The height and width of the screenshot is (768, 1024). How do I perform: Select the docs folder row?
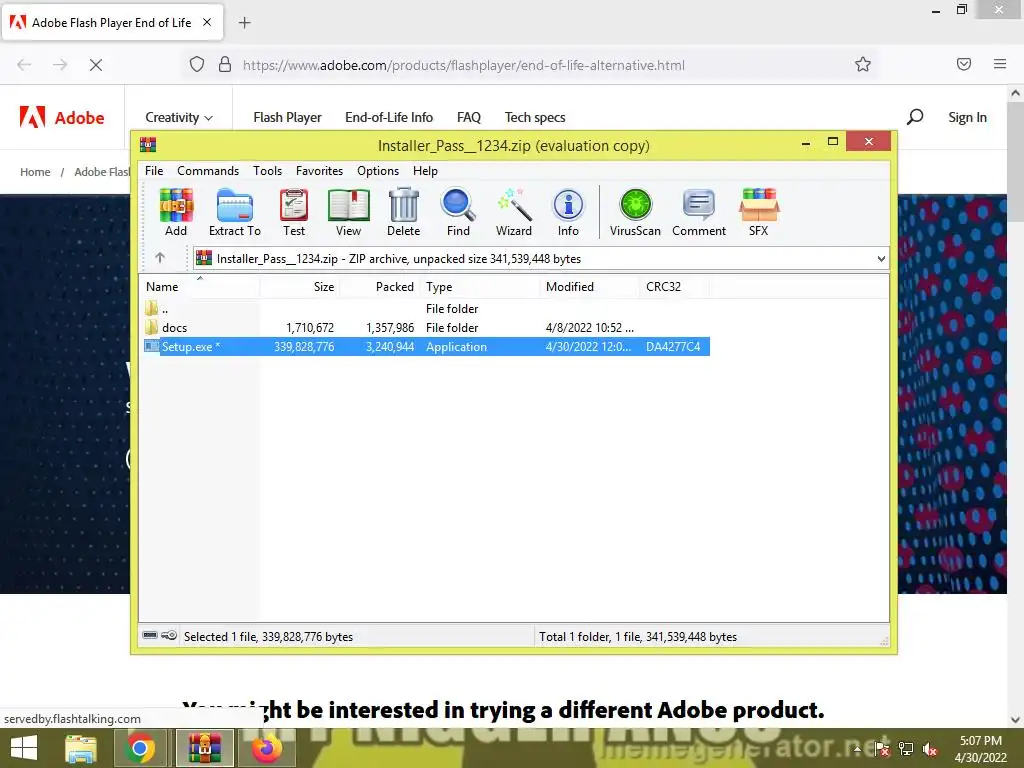tap(426, 328)
